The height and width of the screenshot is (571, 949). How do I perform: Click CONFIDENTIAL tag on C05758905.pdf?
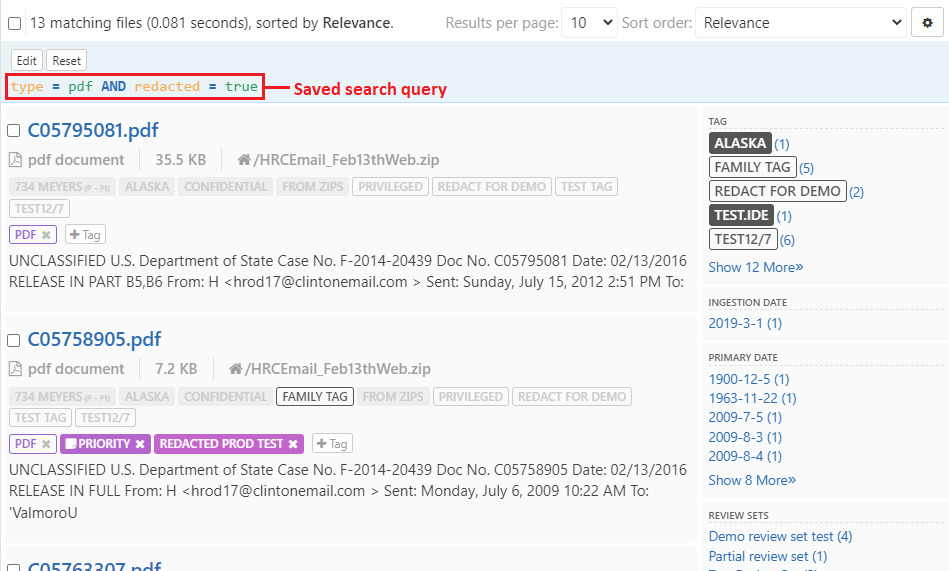pyautogui.click(x=225, y=397)
